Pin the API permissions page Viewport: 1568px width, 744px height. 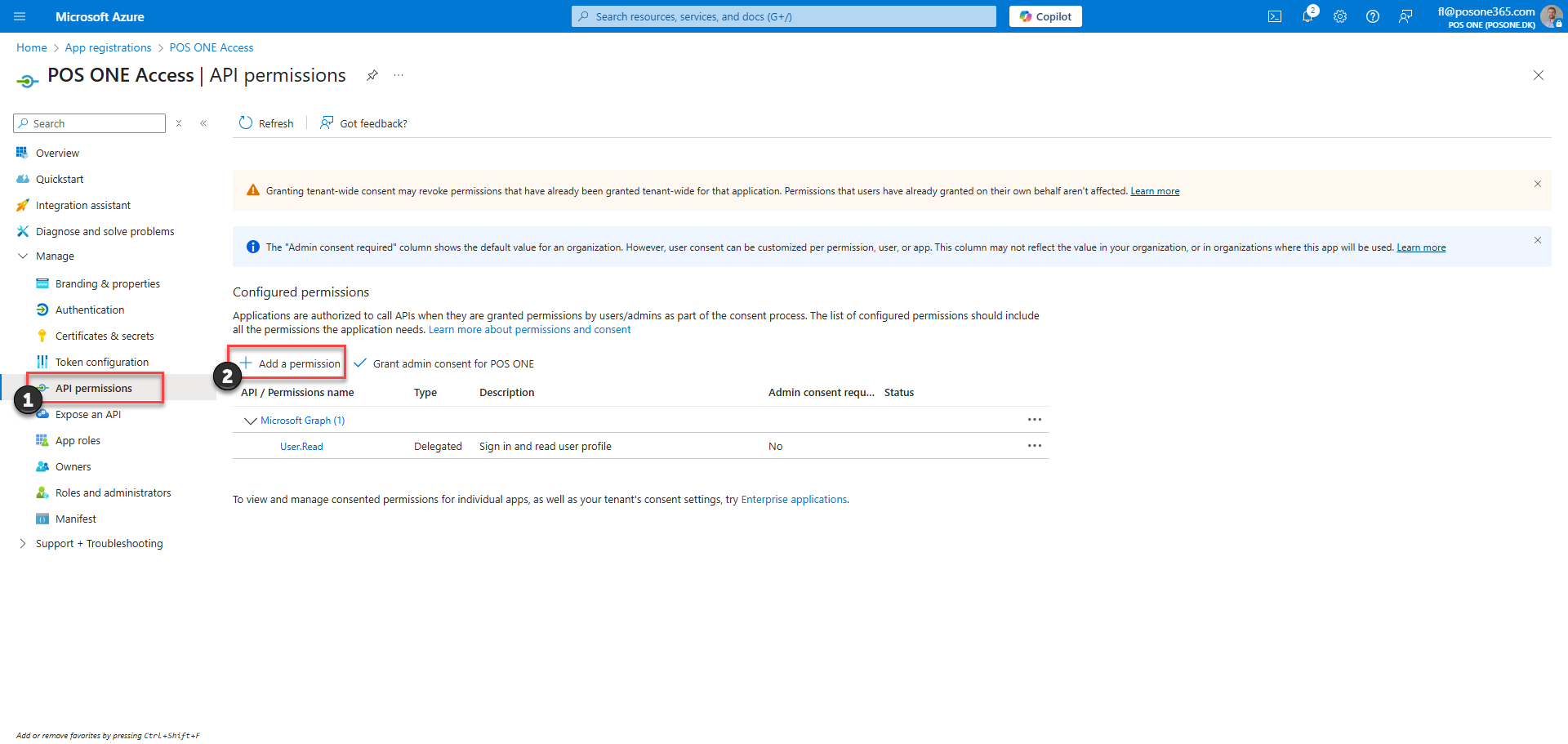coord(372,75)
